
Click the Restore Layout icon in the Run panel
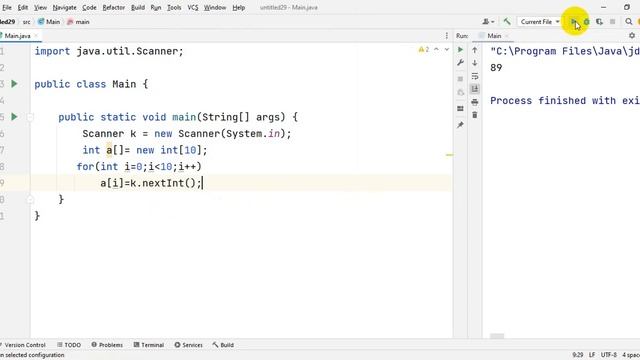point(460,109)
